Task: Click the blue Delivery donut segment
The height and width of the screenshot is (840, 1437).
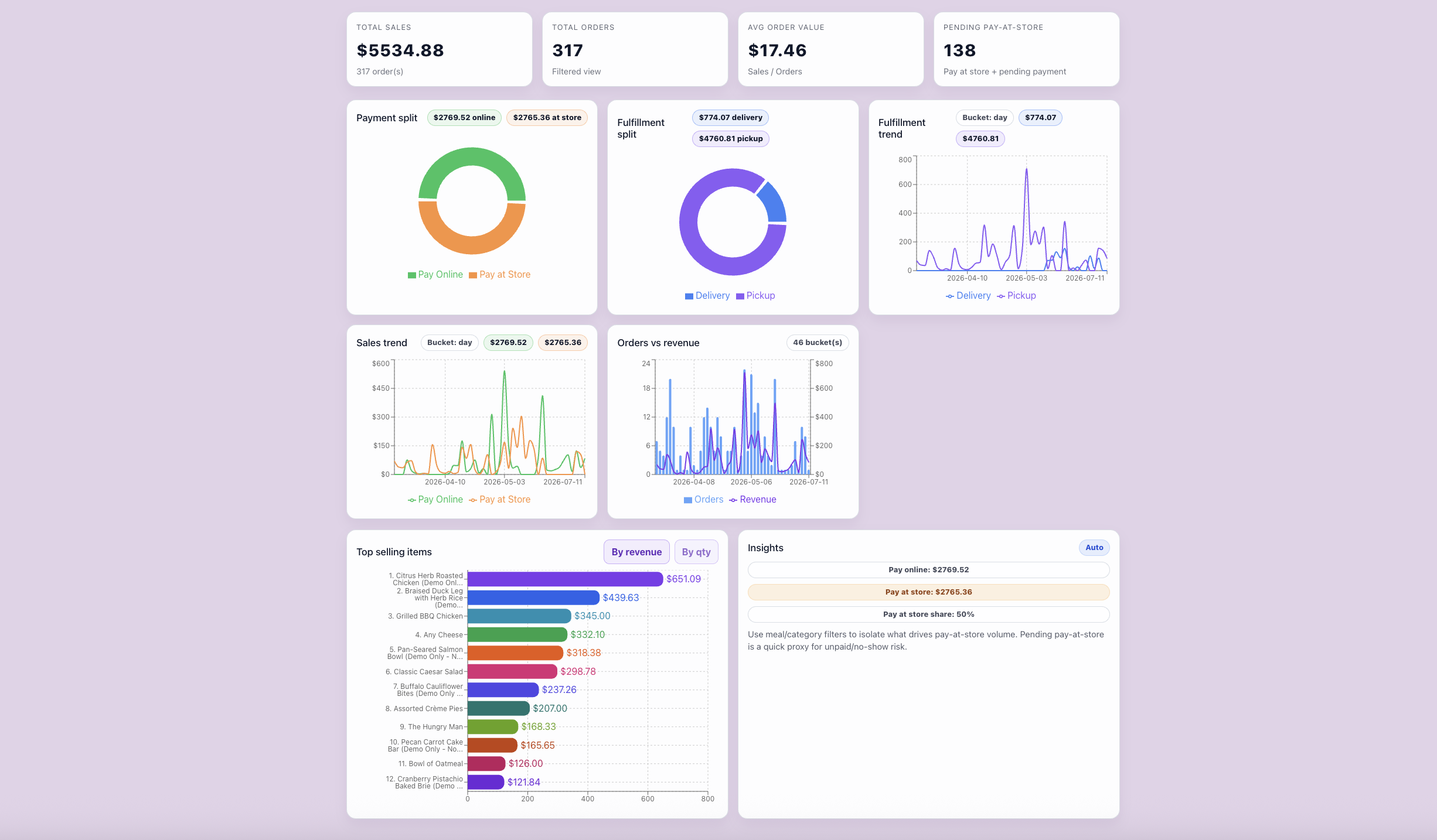Action: [x=774, y=202]
